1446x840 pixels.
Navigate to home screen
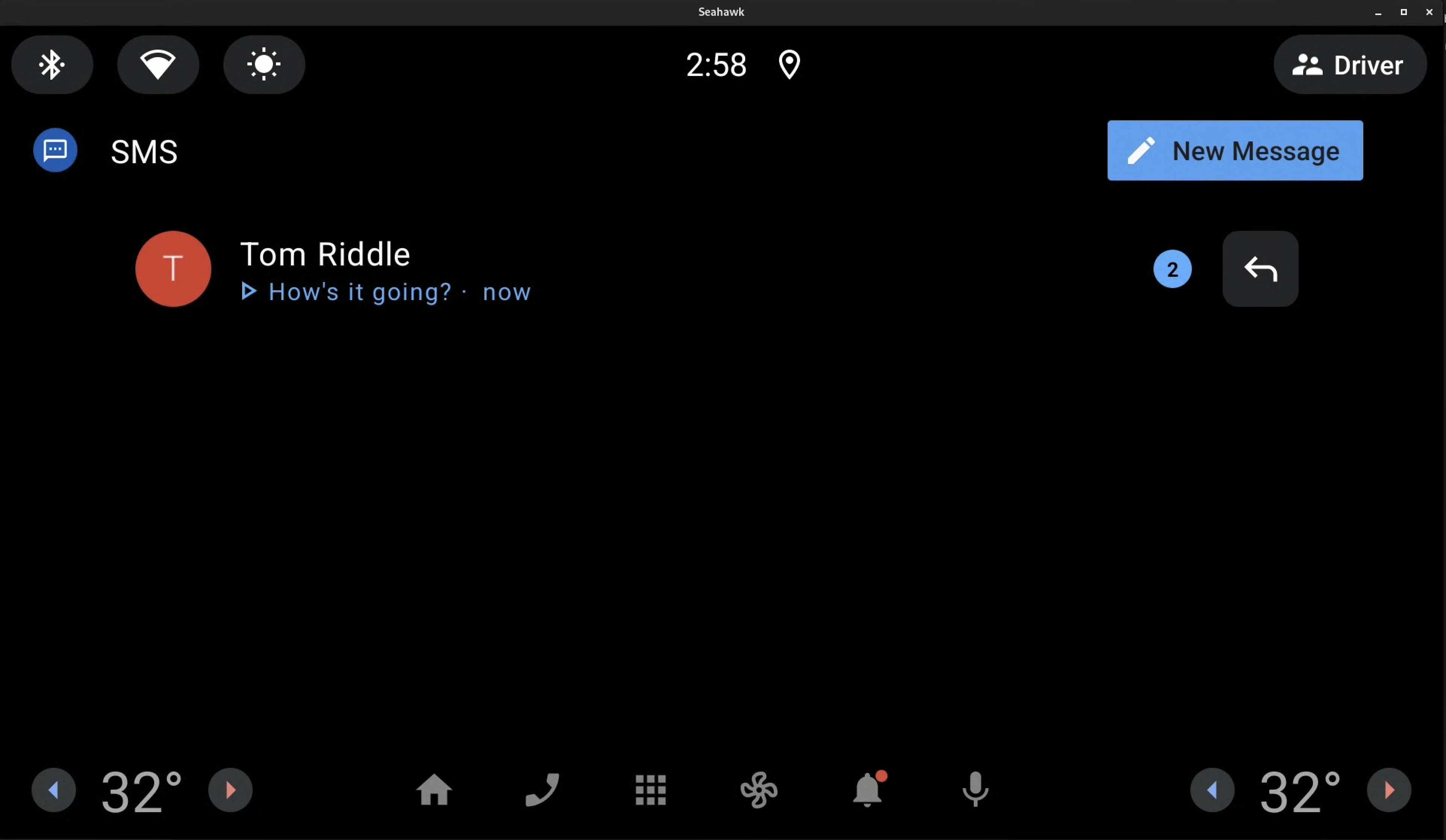tap(434, 790)
